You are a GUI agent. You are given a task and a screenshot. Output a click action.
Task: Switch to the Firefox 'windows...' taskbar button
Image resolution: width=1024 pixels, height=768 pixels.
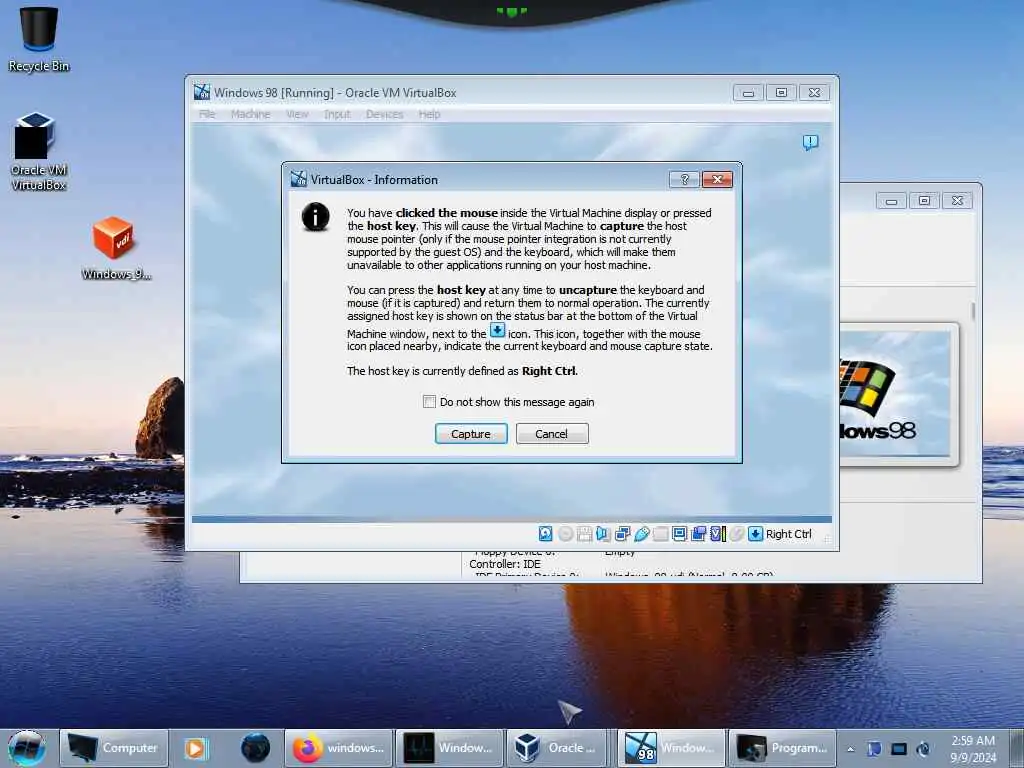338,748
